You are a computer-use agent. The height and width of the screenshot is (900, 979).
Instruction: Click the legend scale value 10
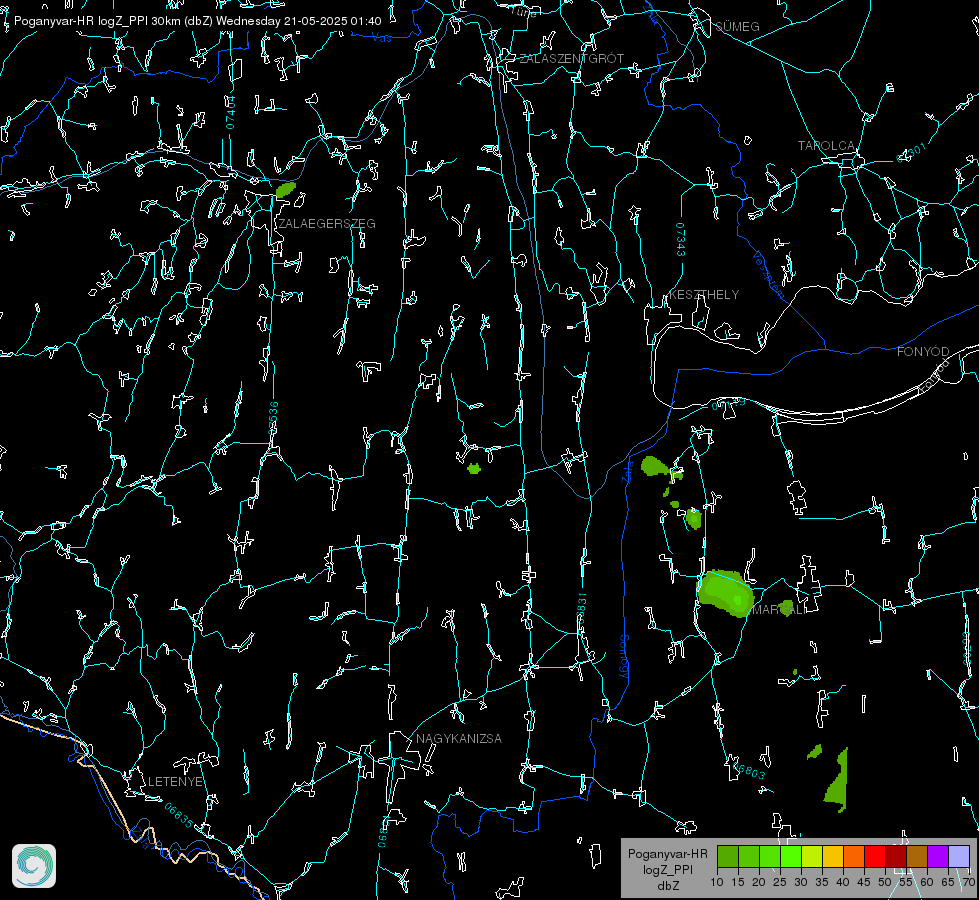click(x=717, y=883)
